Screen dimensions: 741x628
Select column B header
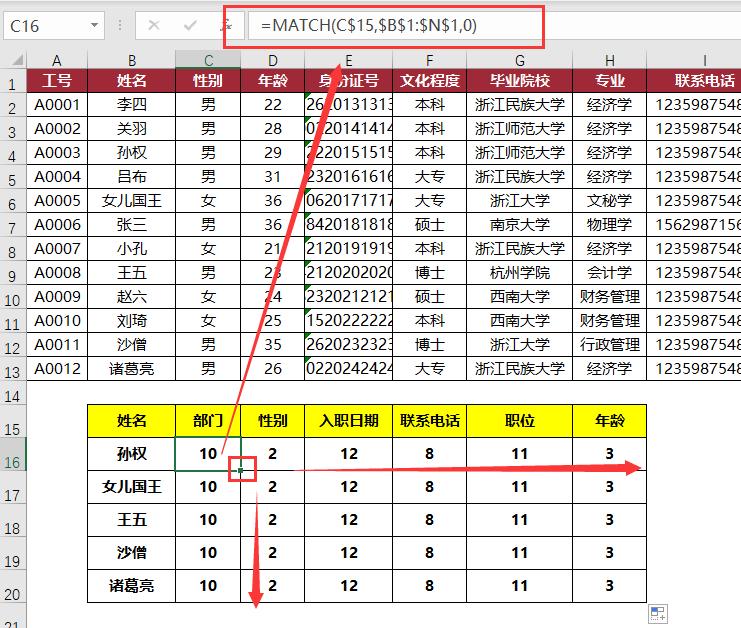click(x=131, y=60)
